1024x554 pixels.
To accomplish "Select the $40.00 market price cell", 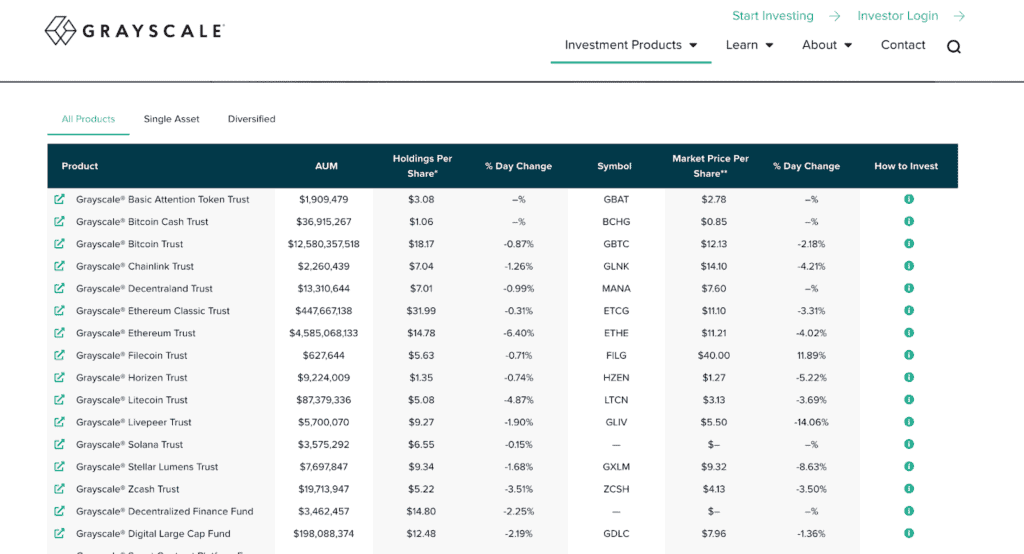I will click(713, 355).
